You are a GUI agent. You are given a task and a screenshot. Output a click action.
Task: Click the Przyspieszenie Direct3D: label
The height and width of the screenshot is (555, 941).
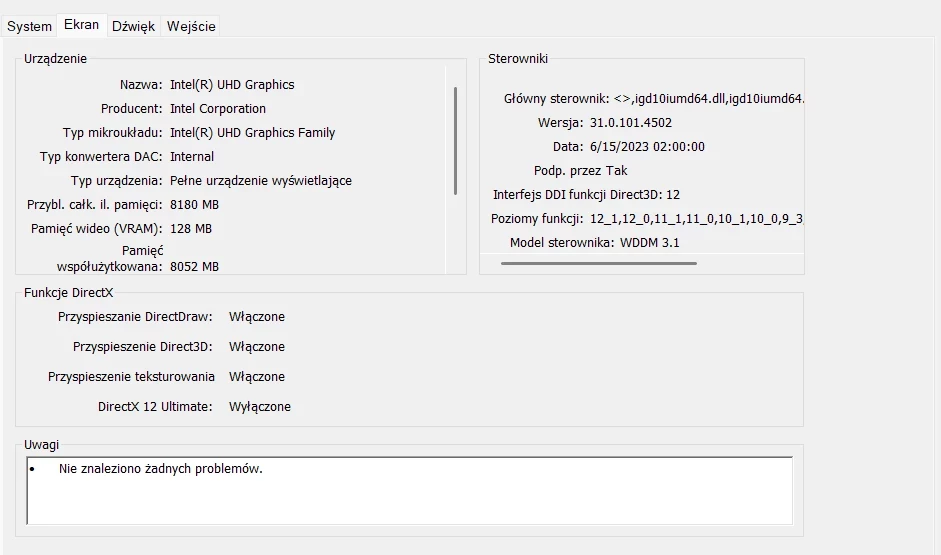click(143, 347)
